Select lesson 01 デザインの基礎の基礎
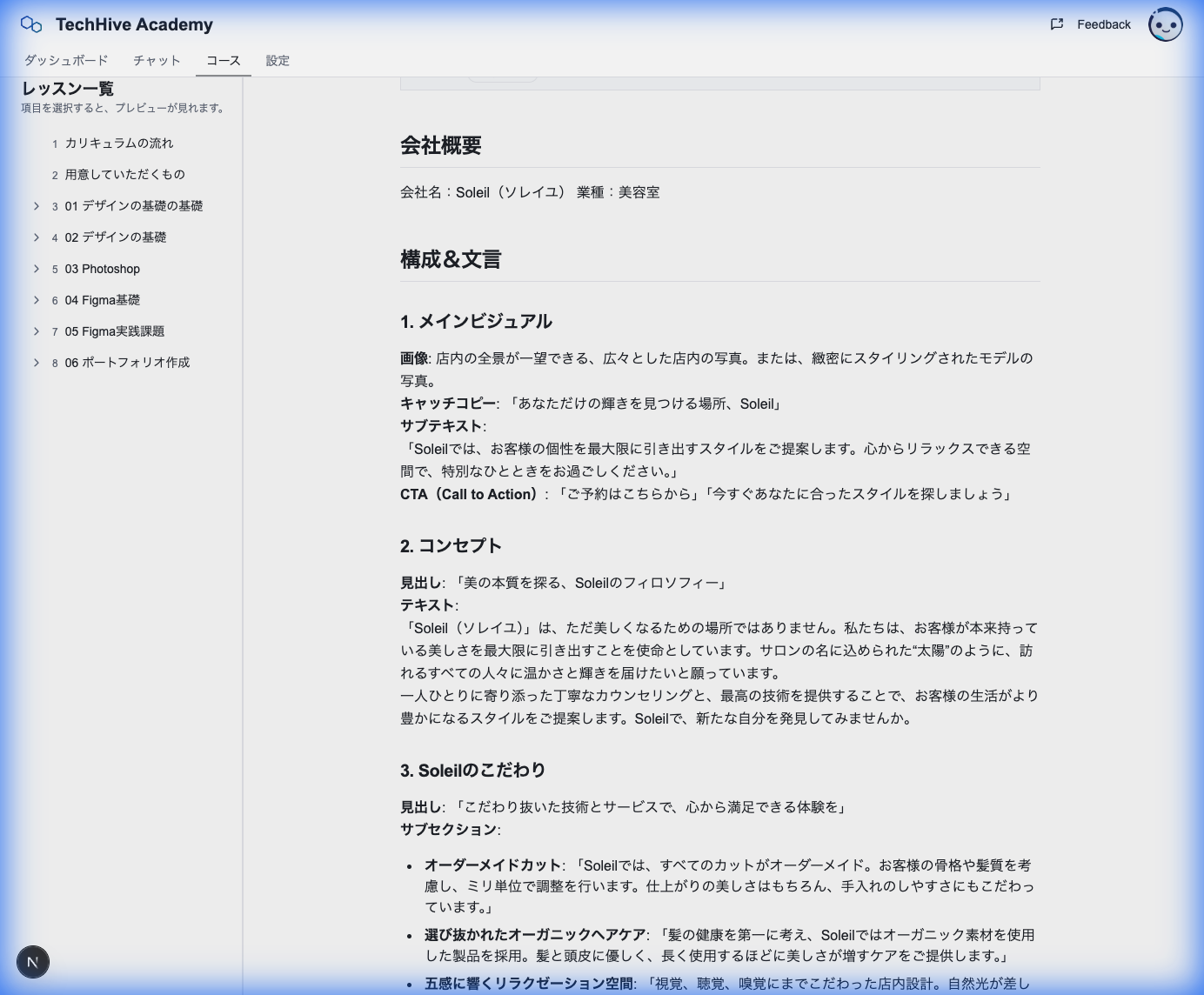 click(134, 206)
